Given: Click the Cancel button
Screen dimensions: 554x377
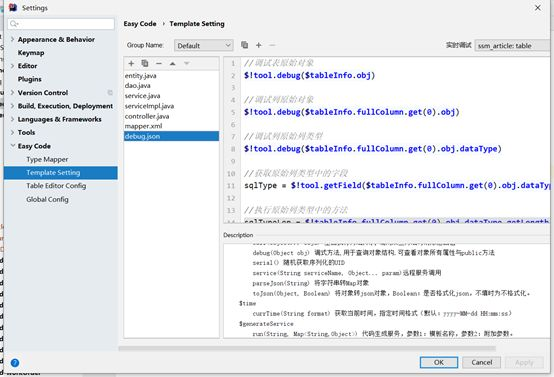Looking at the screenshot, I should tap(482, 362).
